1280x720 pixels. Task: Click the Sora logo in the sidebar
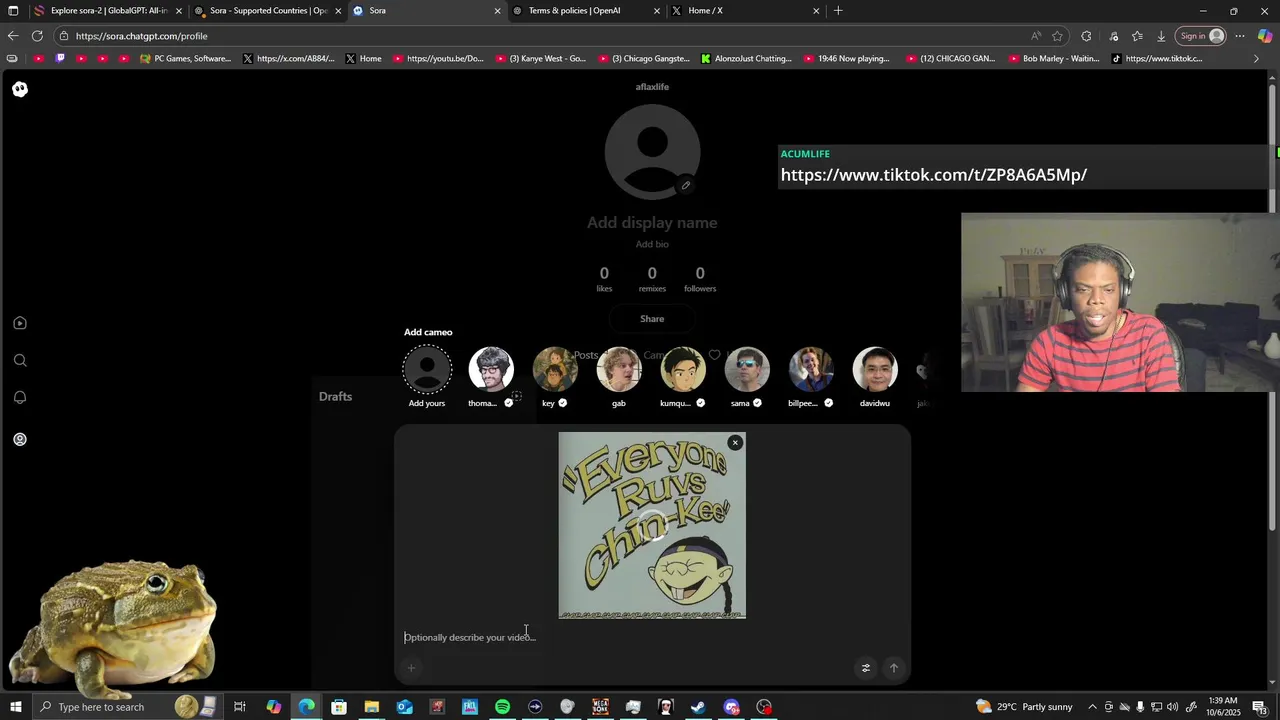20,89
